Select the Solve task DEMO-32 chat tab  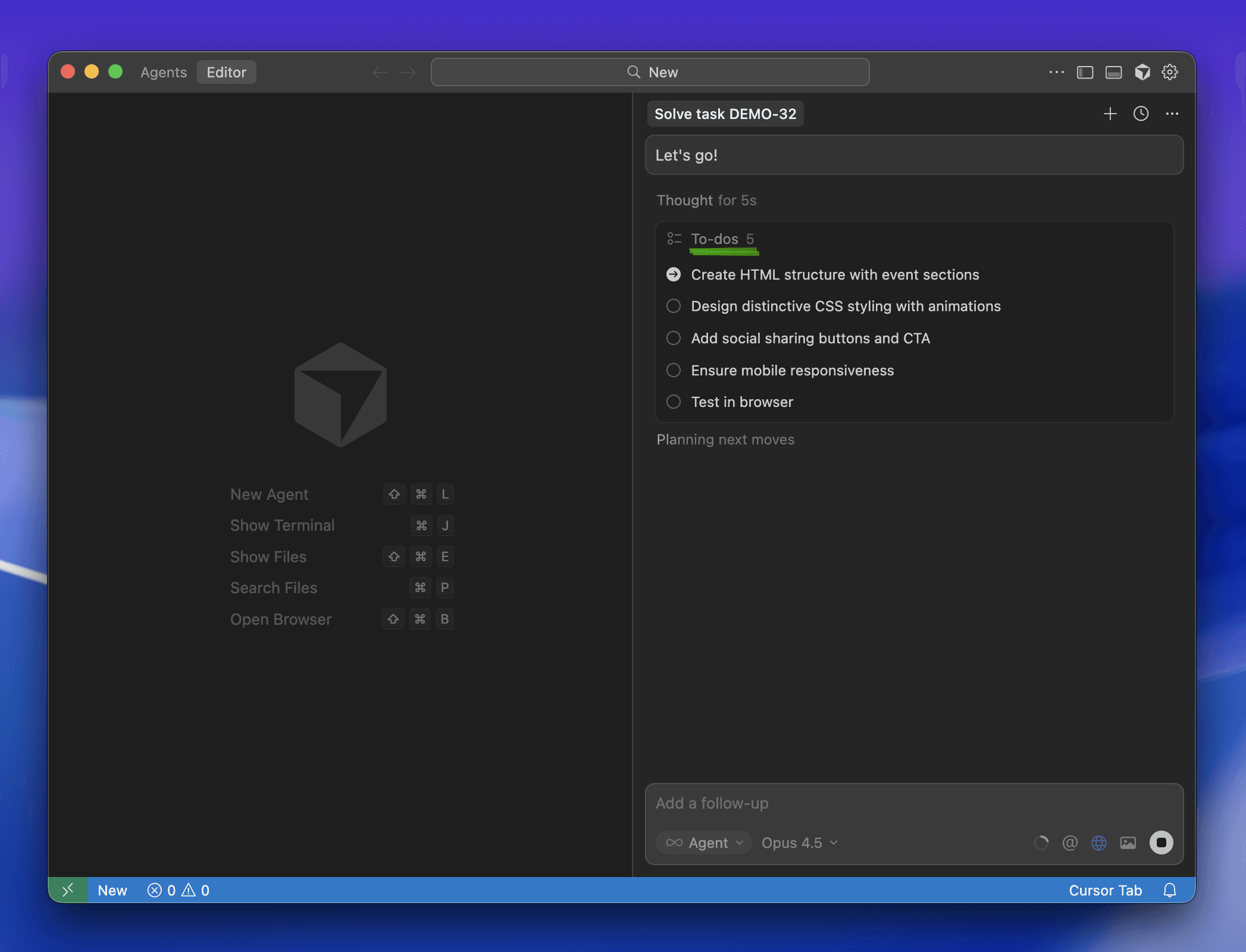point(725,114)
